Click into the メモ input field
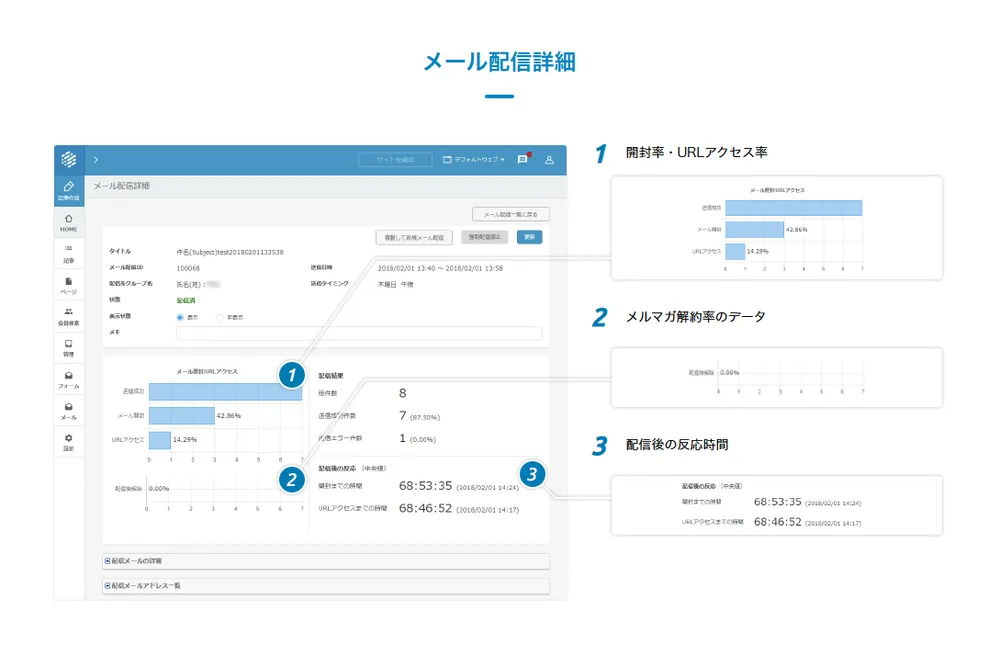 click(x=359, y=333)
